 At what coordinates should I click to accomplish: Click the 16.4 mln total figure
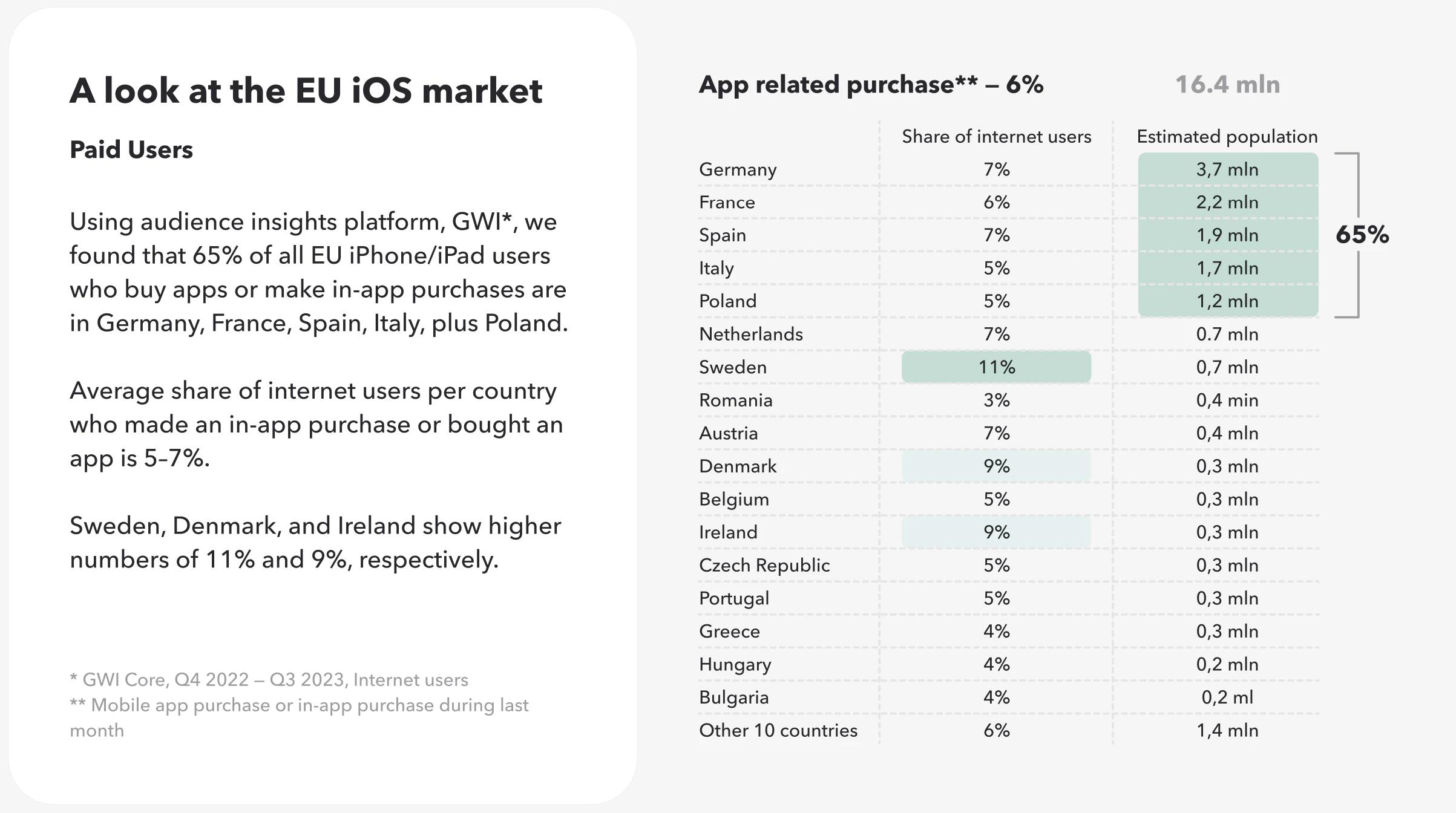click(1227, 85)
